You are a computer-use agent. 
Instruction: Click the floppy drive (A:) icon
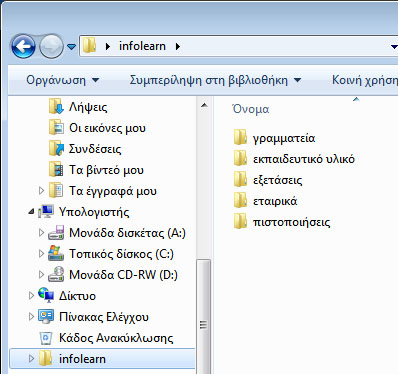[56, 233]
